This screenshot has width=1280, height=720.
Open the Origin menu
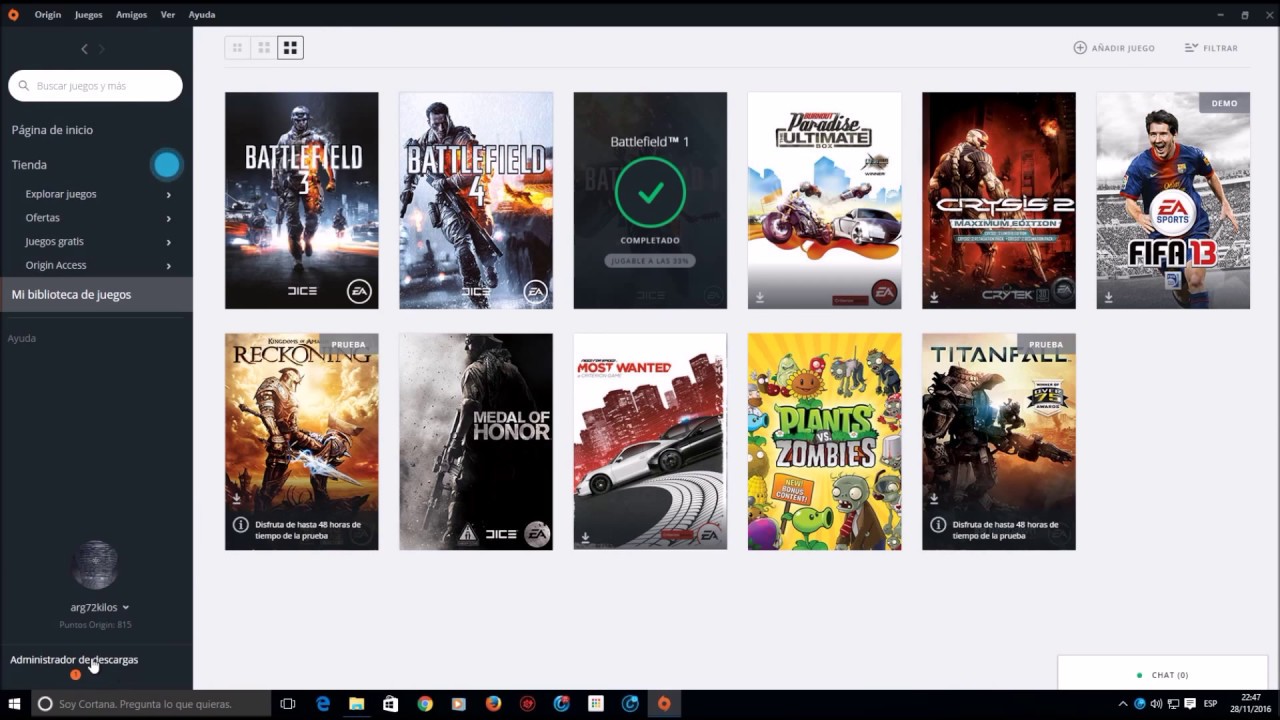pos(48,15)
